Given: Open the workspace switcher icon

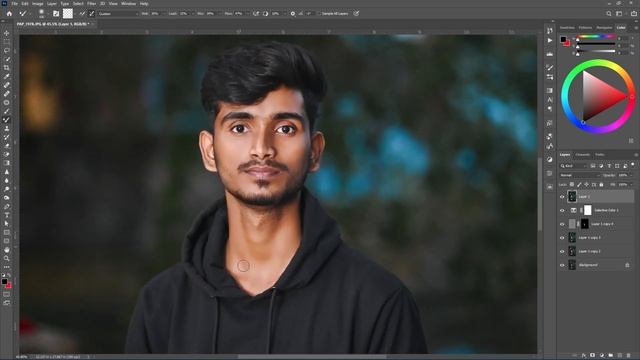Looking at the screenshot, I should click(x=619, y=13).
